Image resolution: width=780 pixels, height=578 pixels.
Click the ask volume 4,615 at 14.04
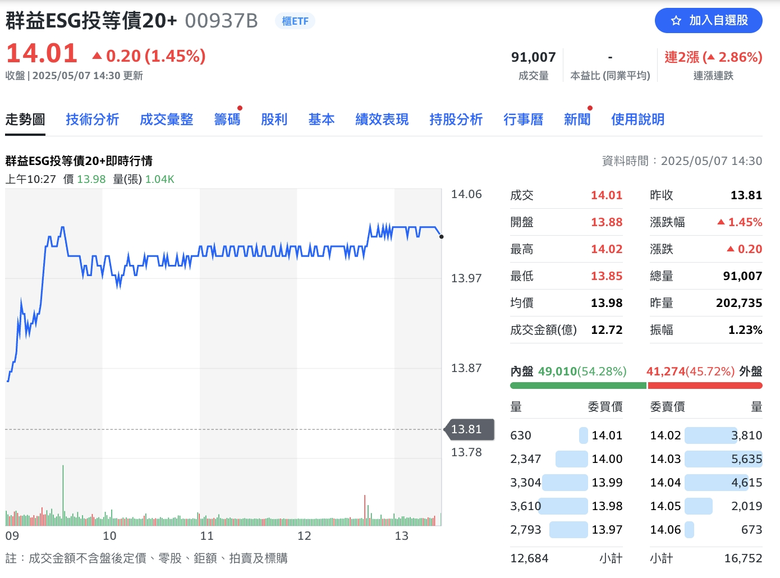tap(746, 482)
